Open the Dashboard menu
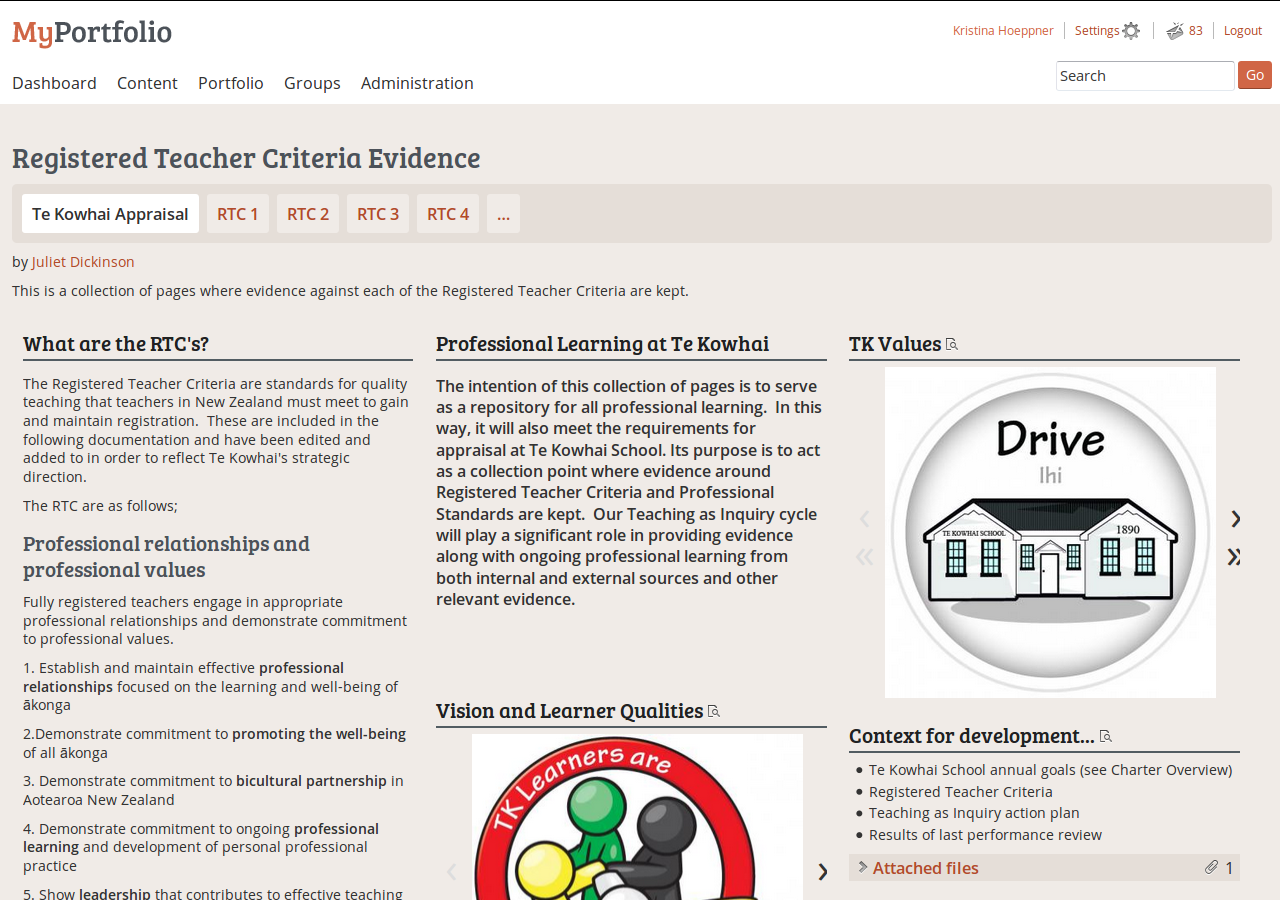The width and height of the screenshot is (1280, 900). tap(54, 83)
